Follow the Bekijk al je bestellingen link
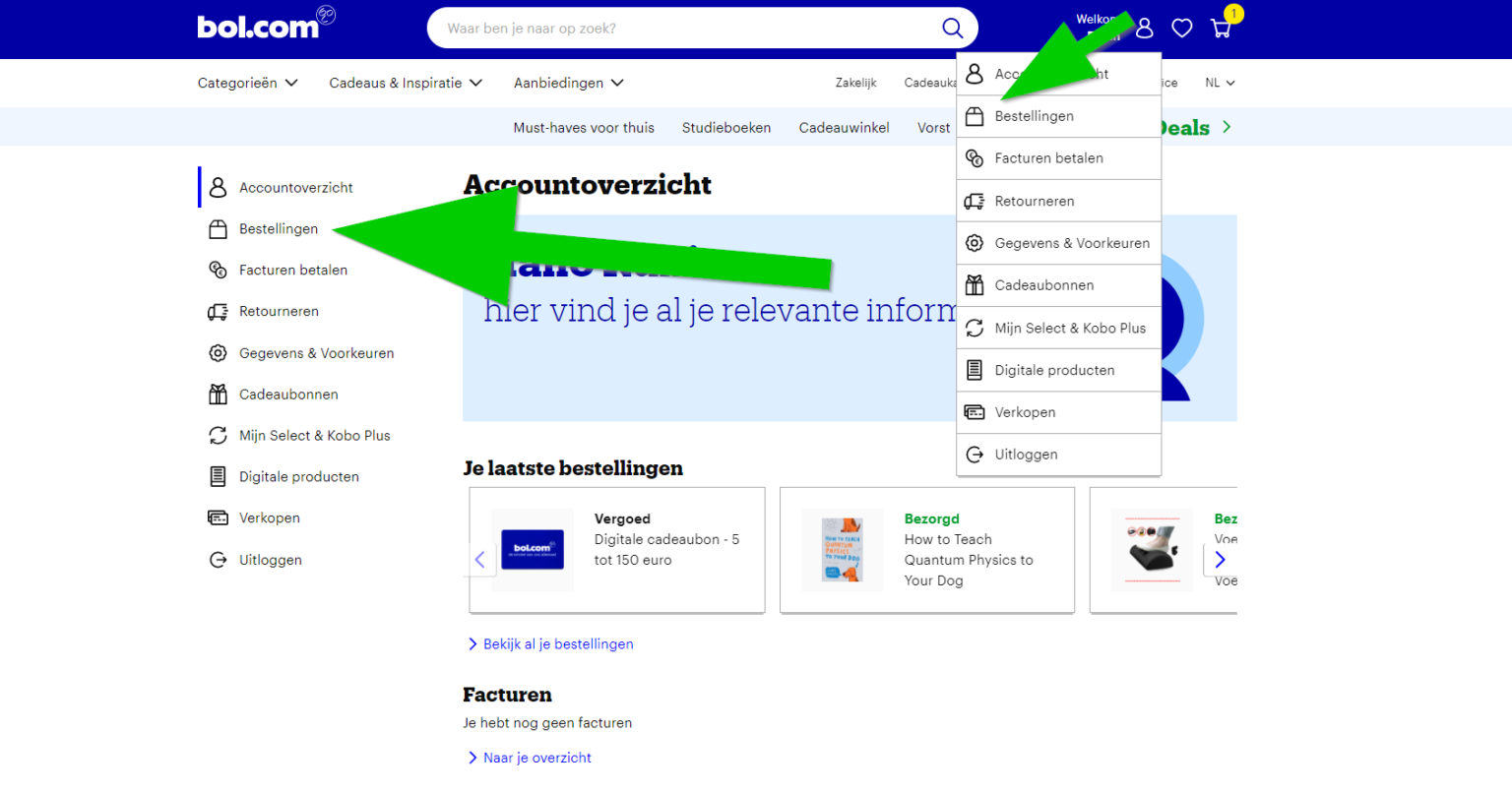 (551, 643)
